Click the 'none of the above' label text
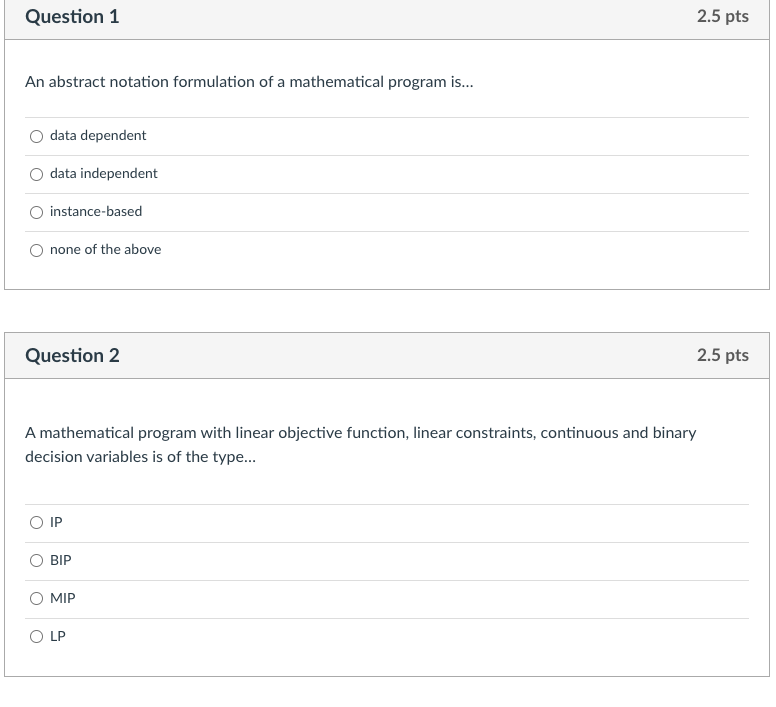Image resolution: width=776 pixels, height=707 pixels. [105, 249]
